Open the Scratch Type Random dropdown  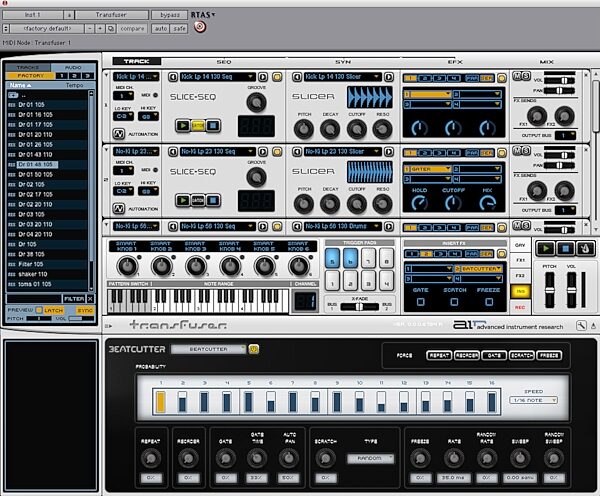[x=370, y=458]
